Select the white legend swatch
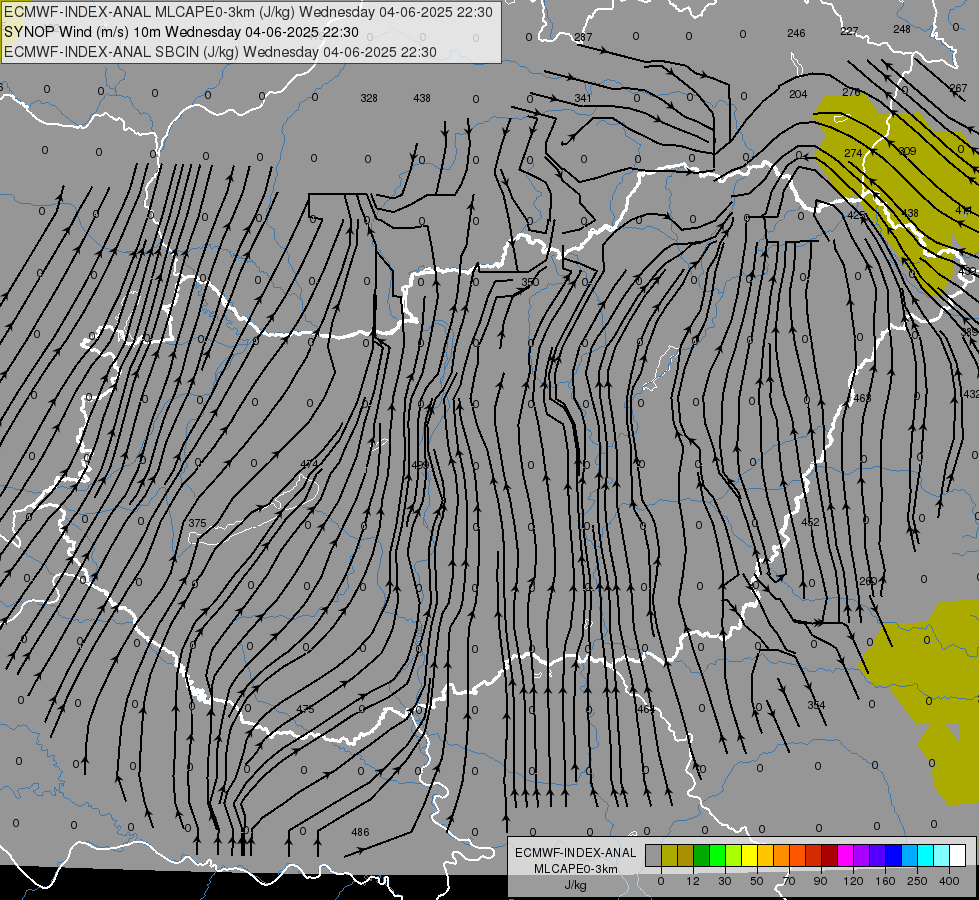979x900 pixels. click(x=957, y=856)
